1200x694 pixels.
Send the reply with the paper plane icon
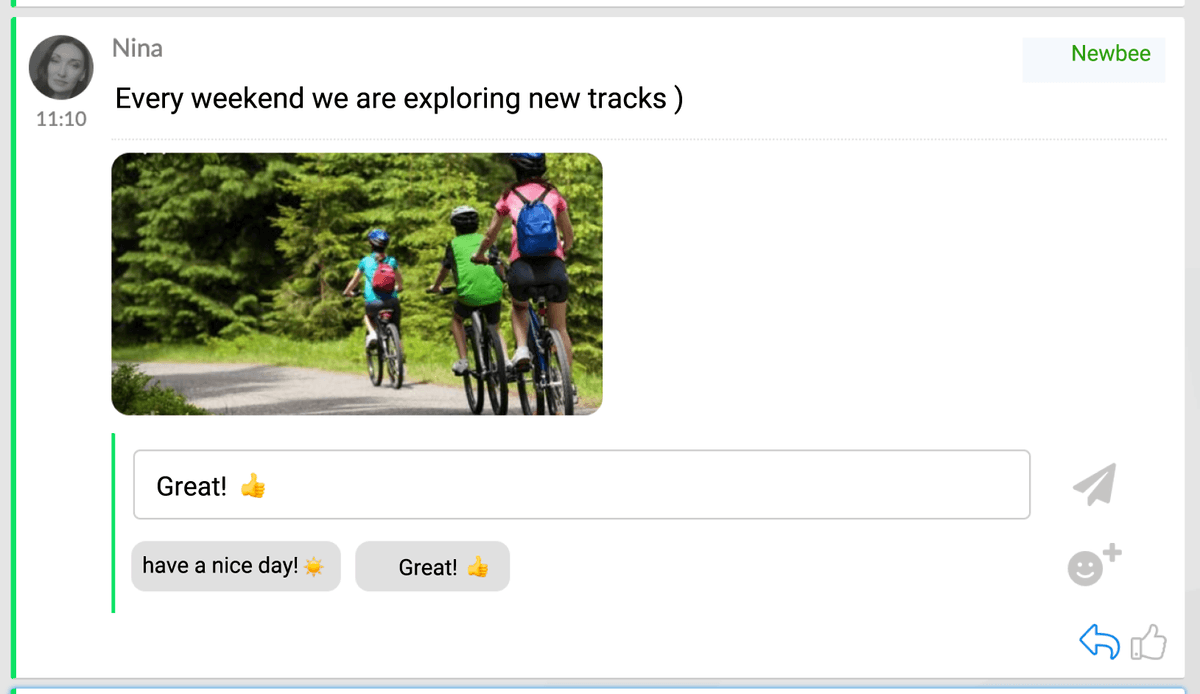point(1094,485)
